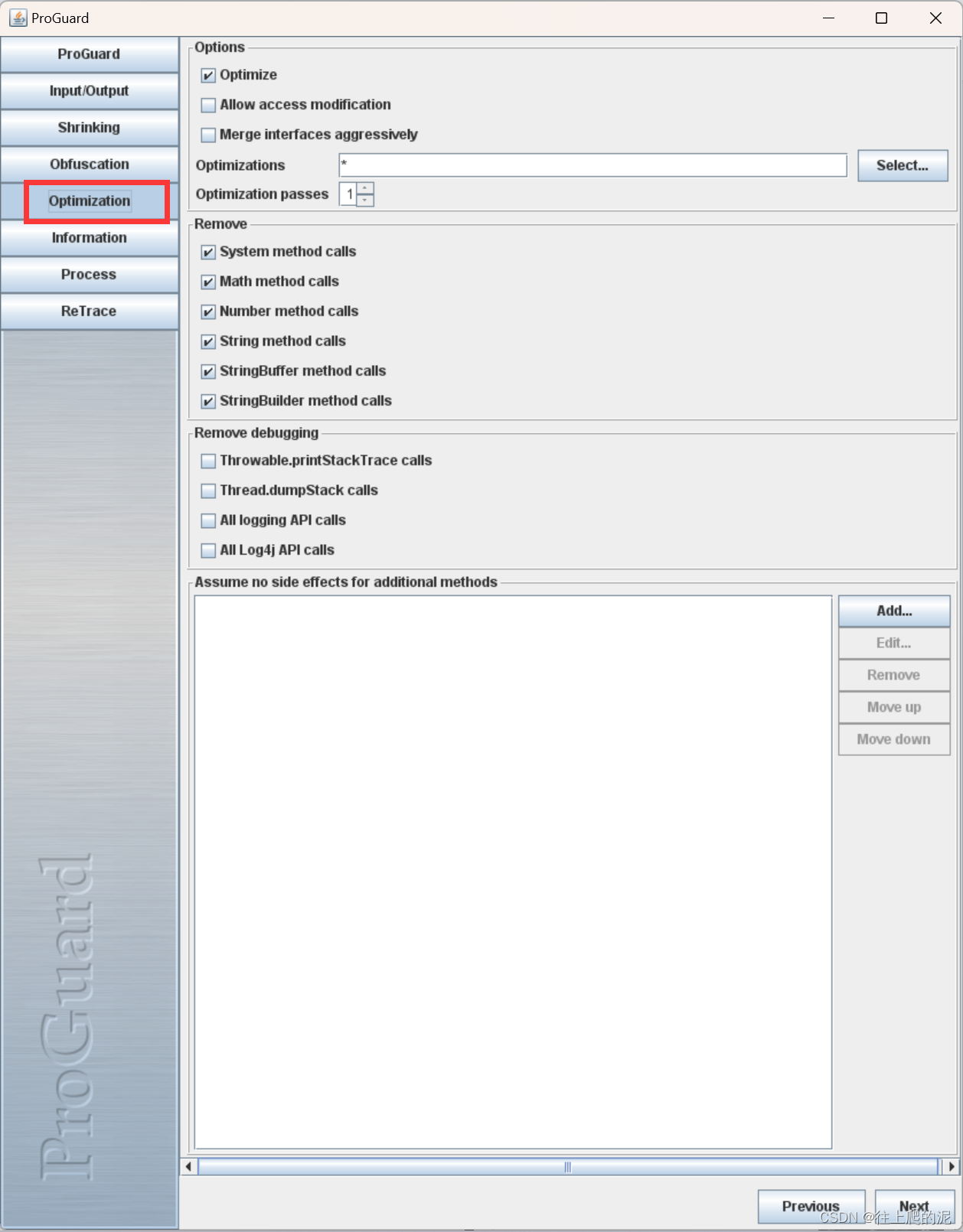Viewport: 963px width, 1232px height.
Task: Switch to the Input/Output tab
Action: 89,91
